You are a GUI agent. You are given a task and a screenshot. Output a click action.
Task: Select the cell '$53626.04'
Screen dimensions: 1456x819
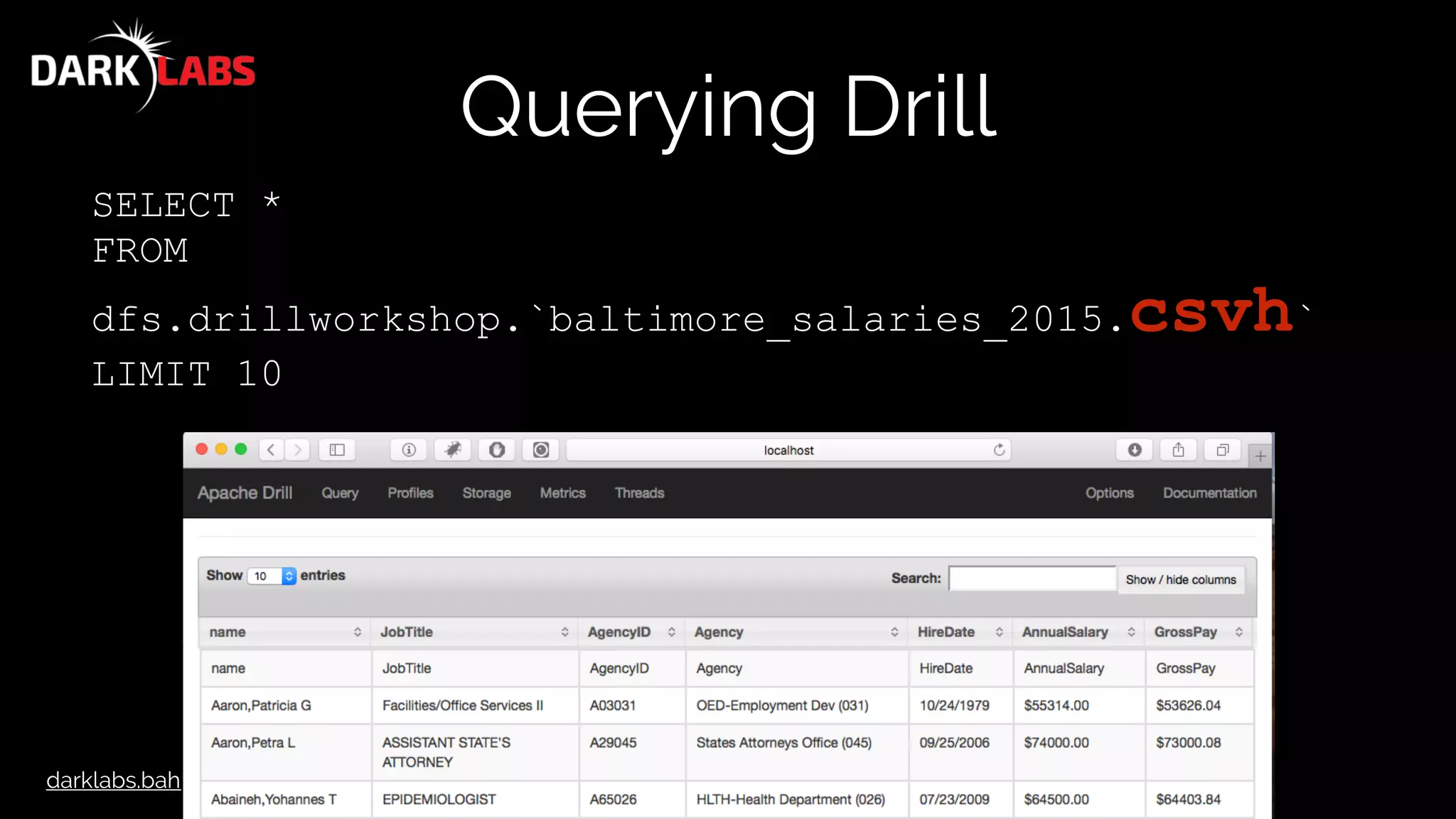pyautogui.click(x=1199, y=705)
